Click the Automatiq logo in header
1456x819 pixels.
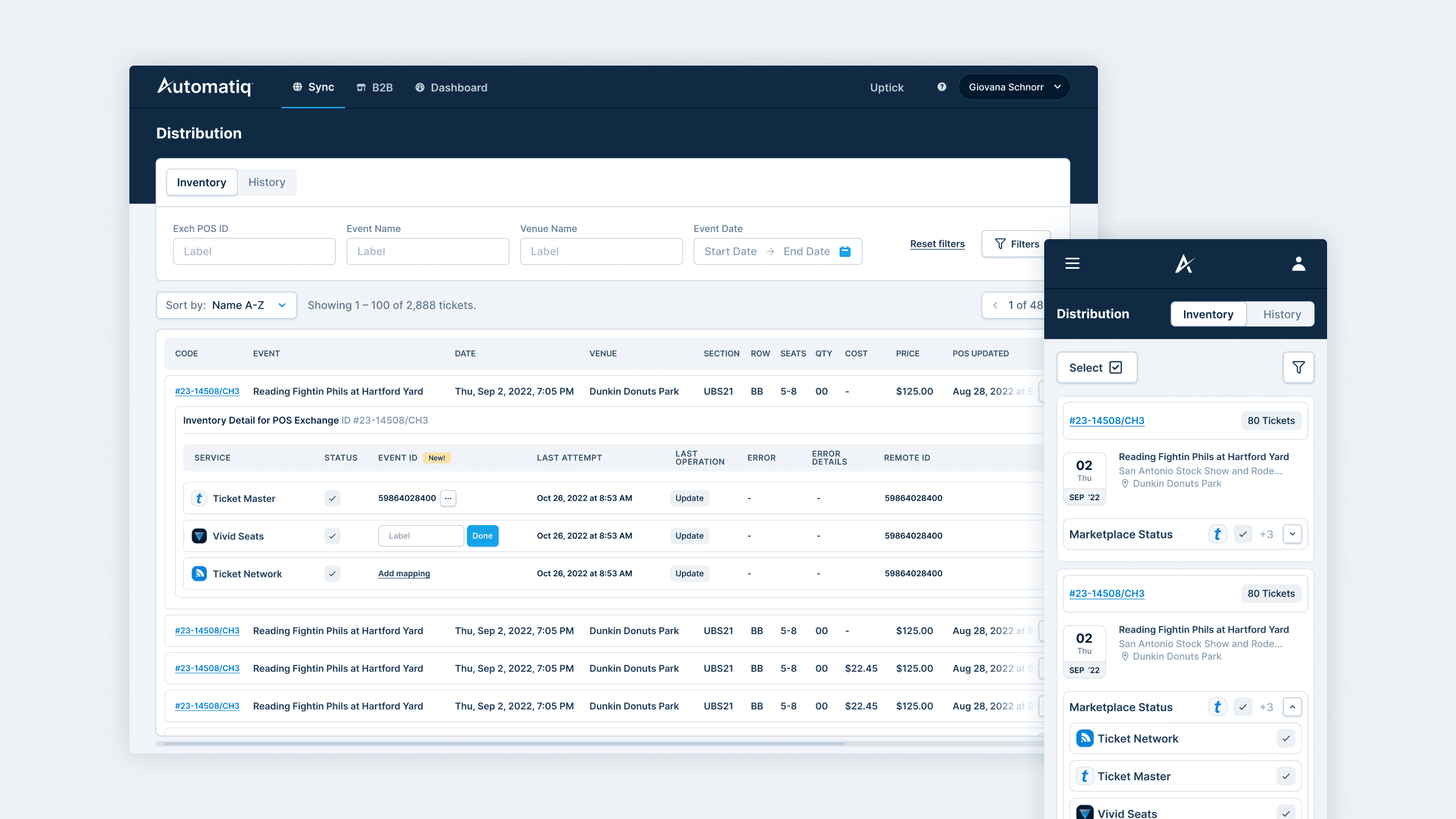tap(205, 87)
